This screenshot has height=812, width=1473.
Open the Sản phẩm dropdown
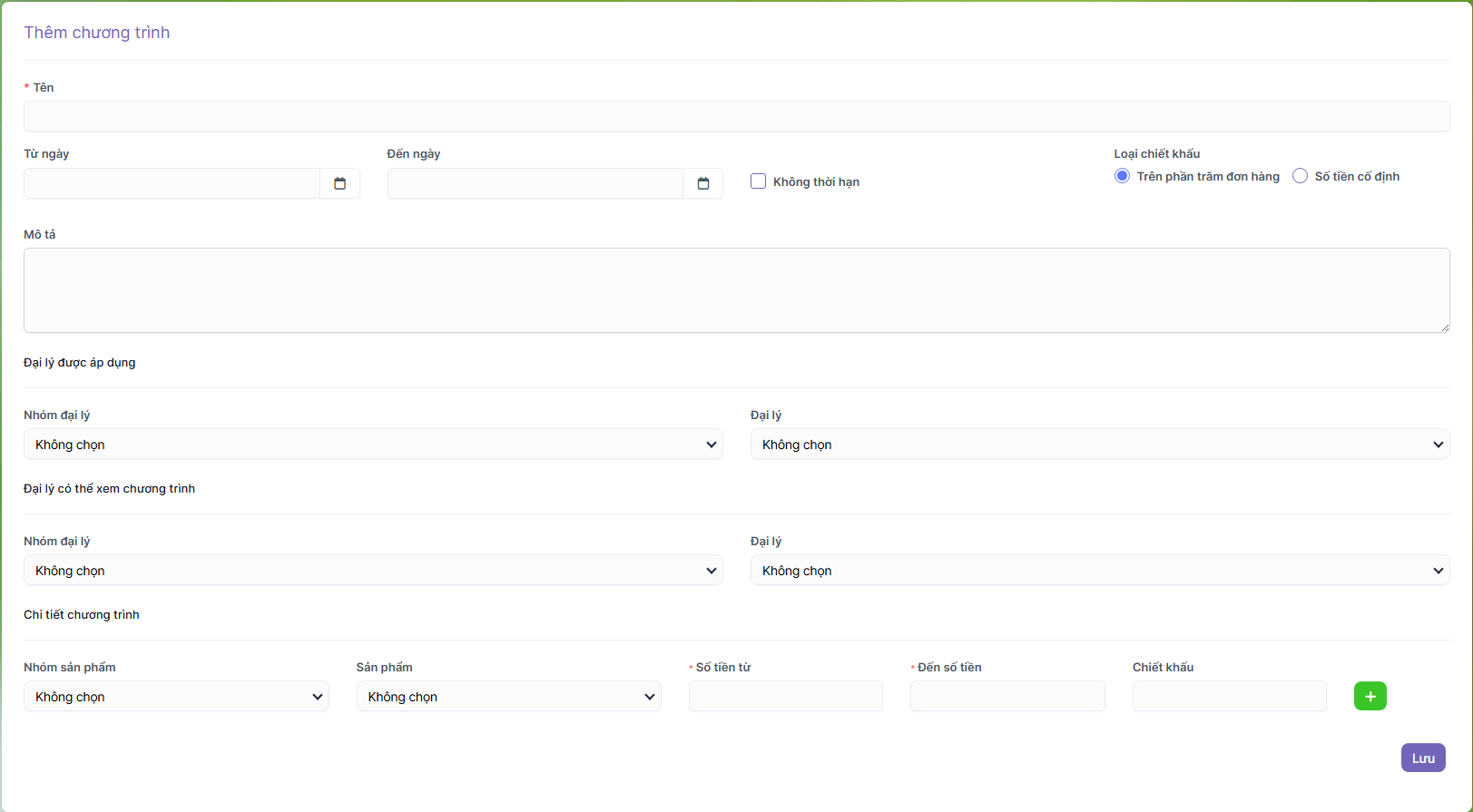pos(508,697)
